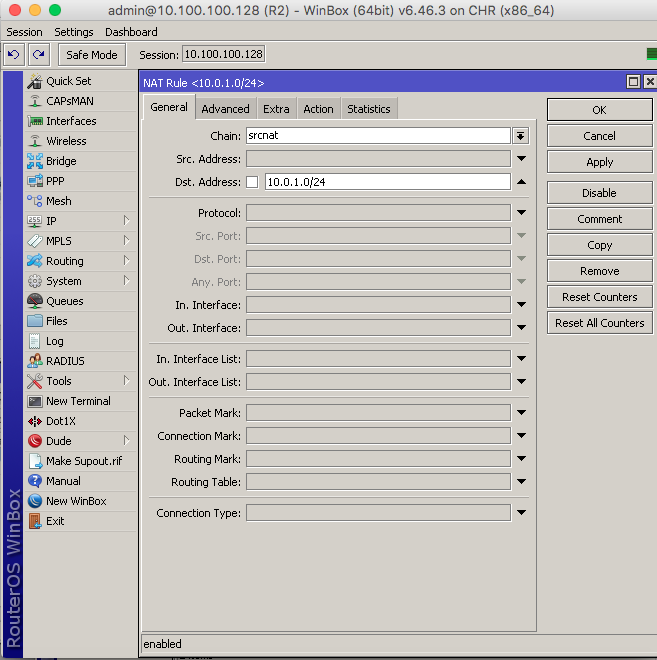Open the Manual help icon
Viewport: 657px width, 660px height.
click(35, 481)
